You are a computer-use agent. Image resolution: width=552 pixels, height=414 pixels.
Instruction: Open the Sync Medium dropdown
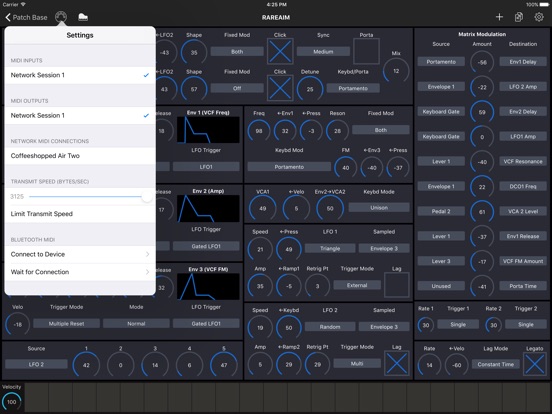pyautogui.click(x=323, y=51)
